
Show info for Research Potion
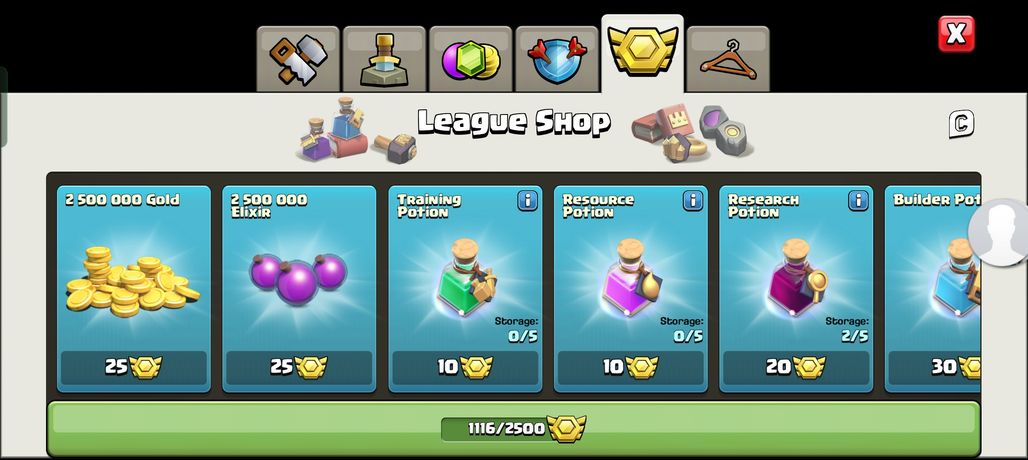click(x=858, y=201)
